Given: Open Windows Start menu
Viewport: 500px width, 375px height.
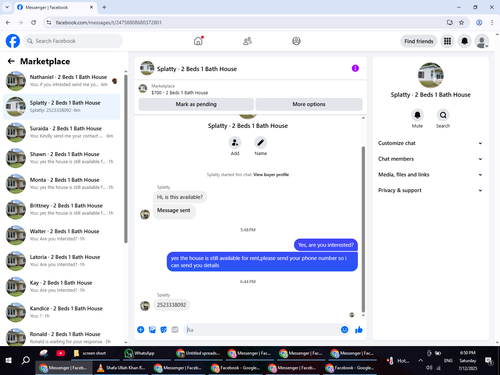Looking at the screenshot, I should point(9,360).
